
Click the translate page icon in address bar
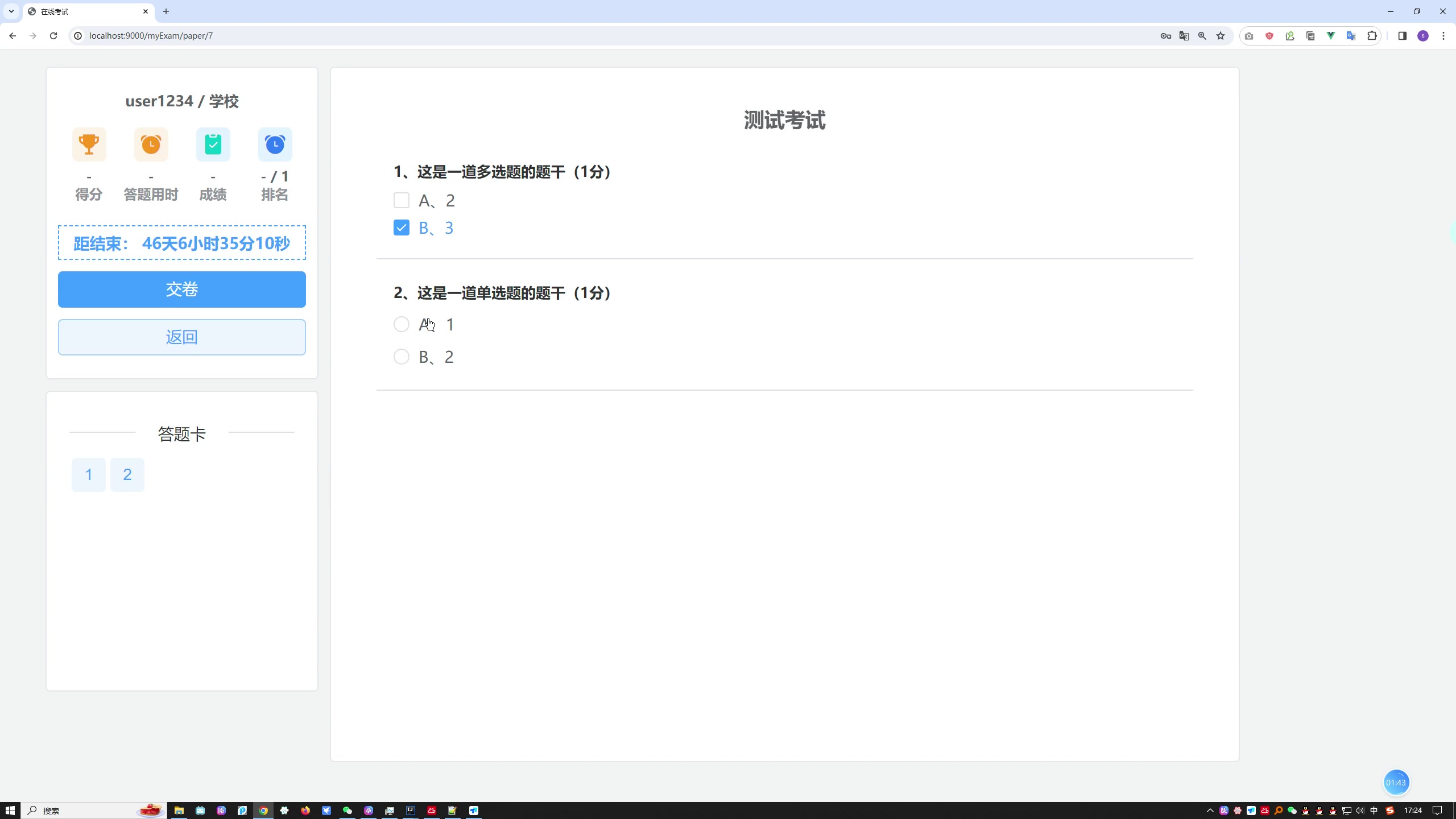tap(1184, 36)
